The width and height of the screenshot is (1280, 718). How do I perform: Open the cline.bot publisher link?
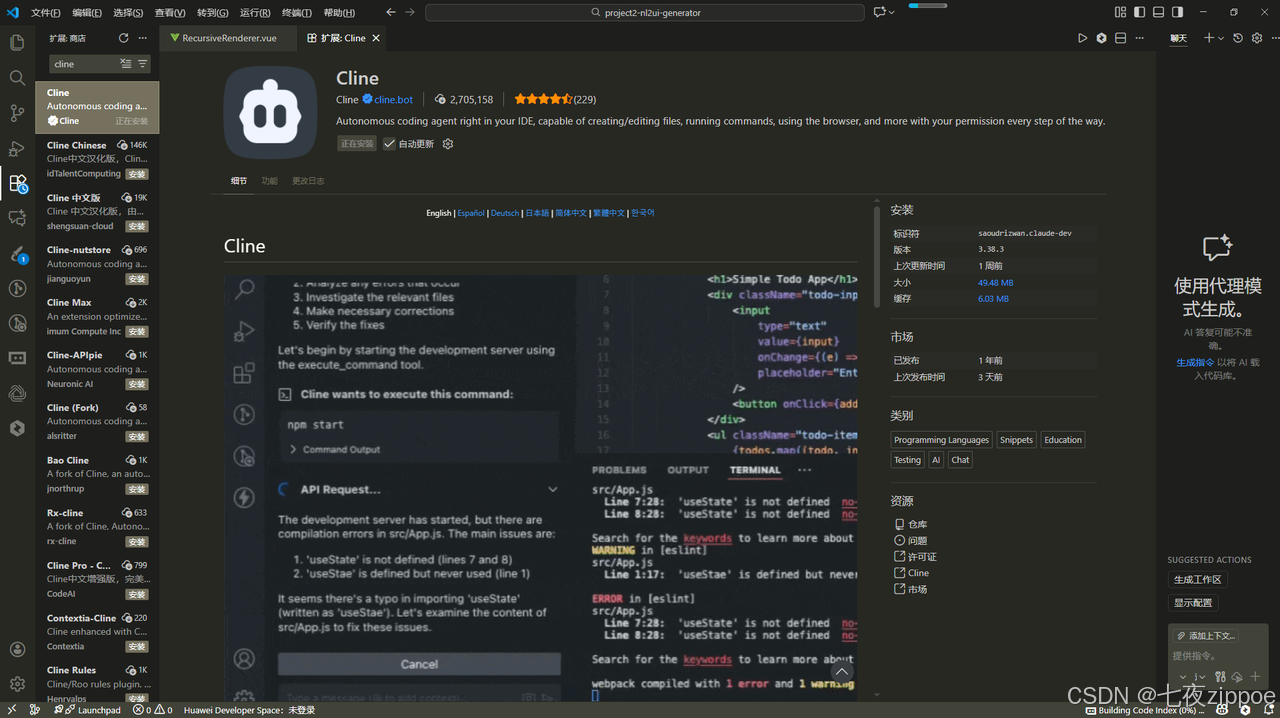[x=393, y=100]
